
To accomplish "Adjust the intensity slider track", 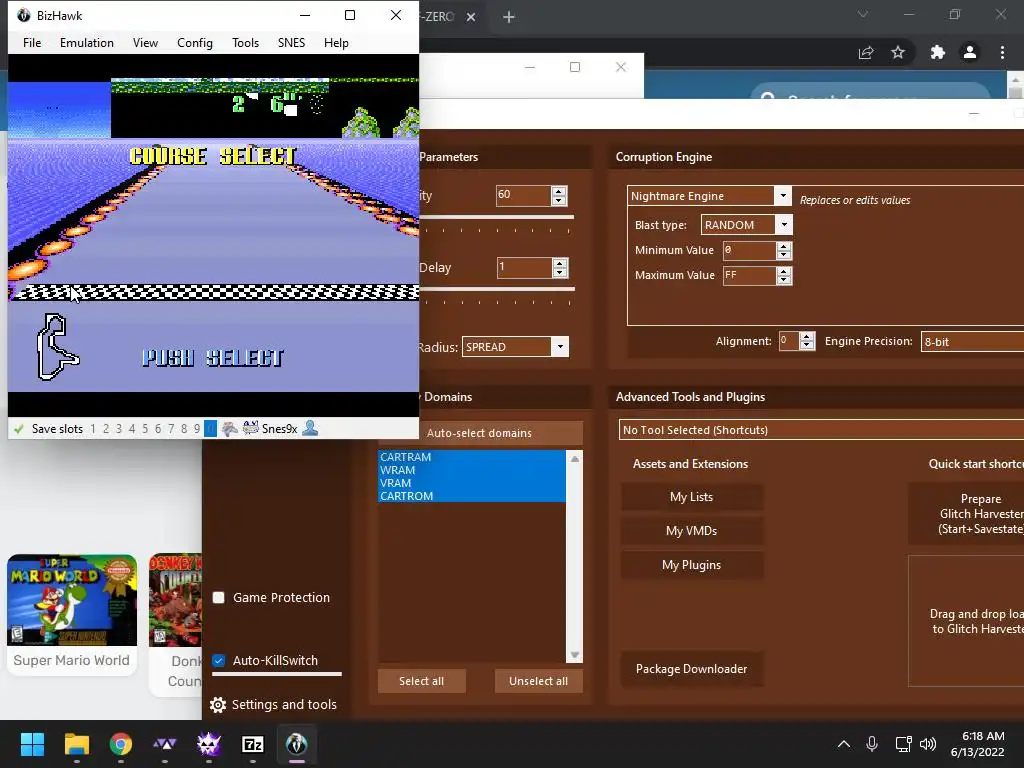I will (496, 217).
